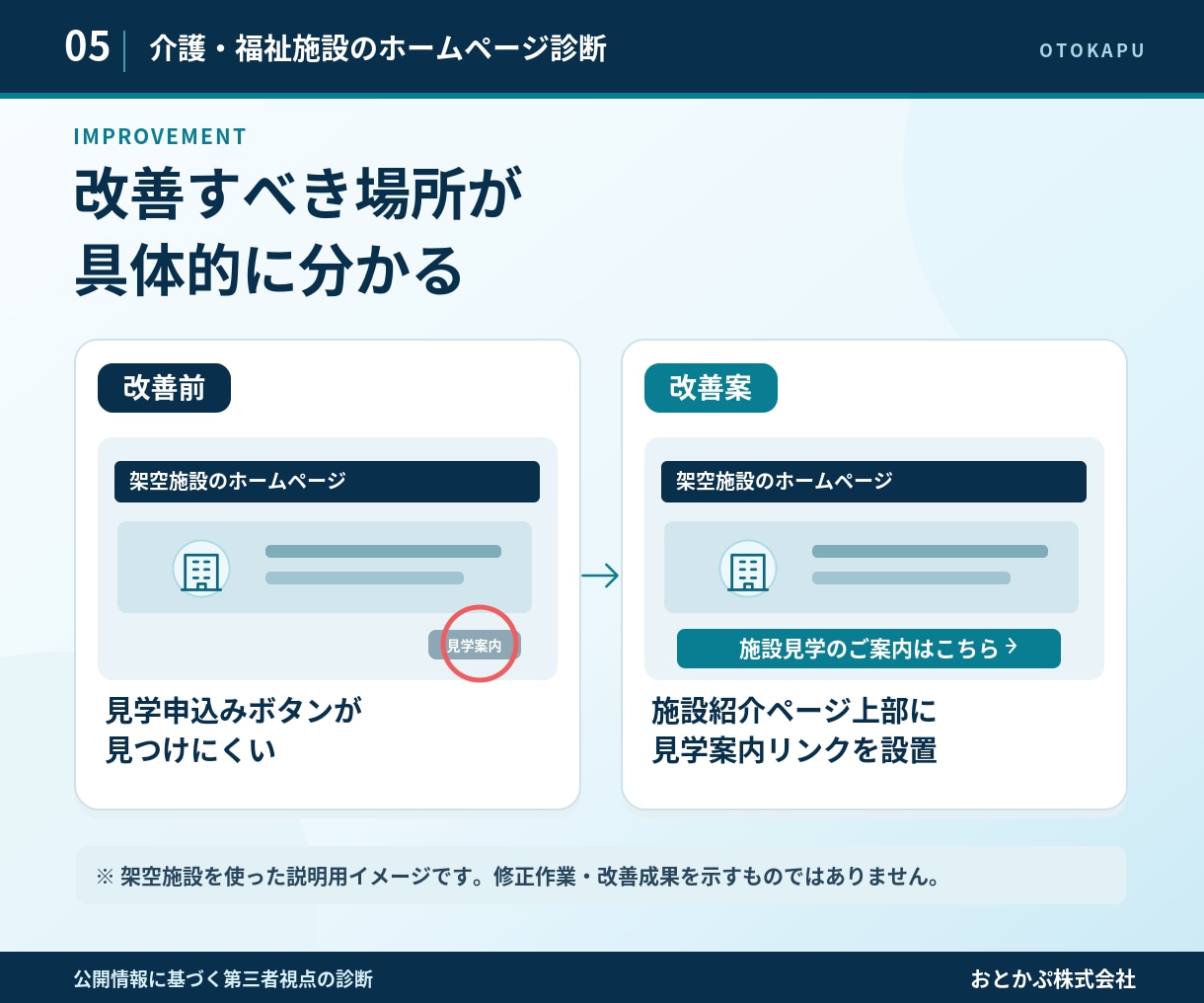The height and width of the screenshot is (1003, 1204).
Task: Click the caption 見学申込みボタンが
Action: coord(234,710)
